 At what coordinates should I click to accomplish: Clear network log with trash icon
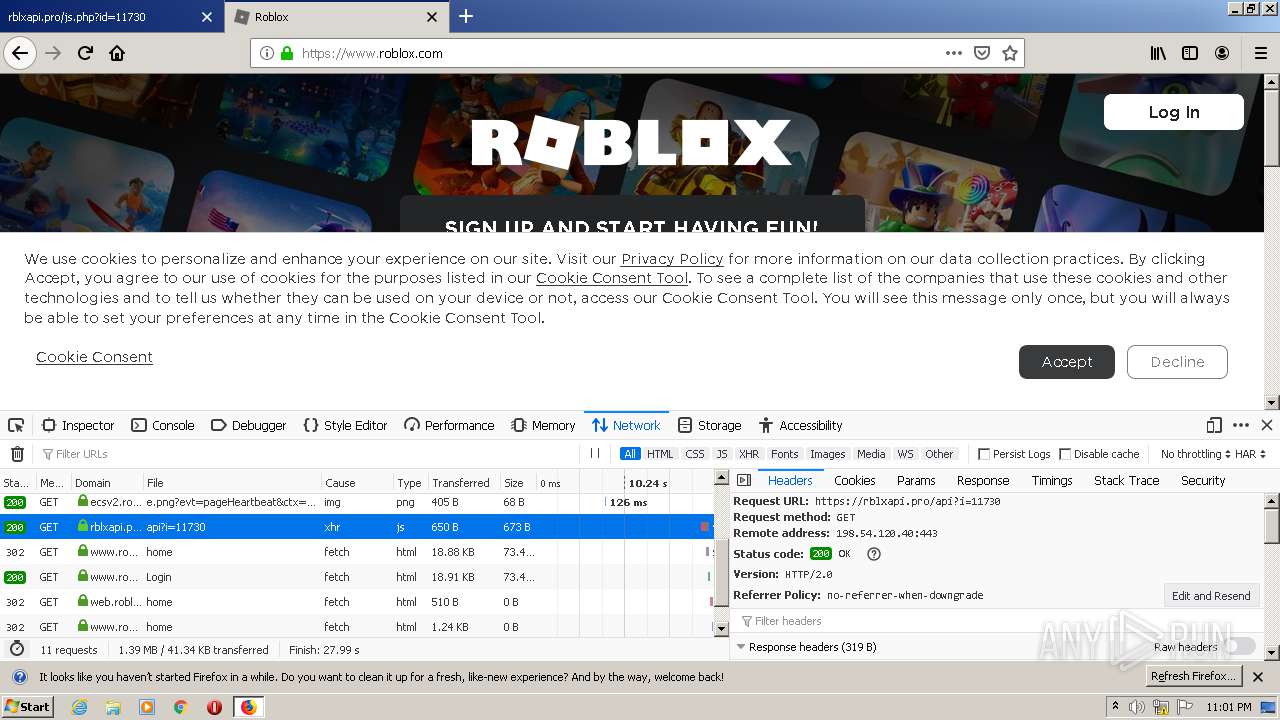click(17, 454)
